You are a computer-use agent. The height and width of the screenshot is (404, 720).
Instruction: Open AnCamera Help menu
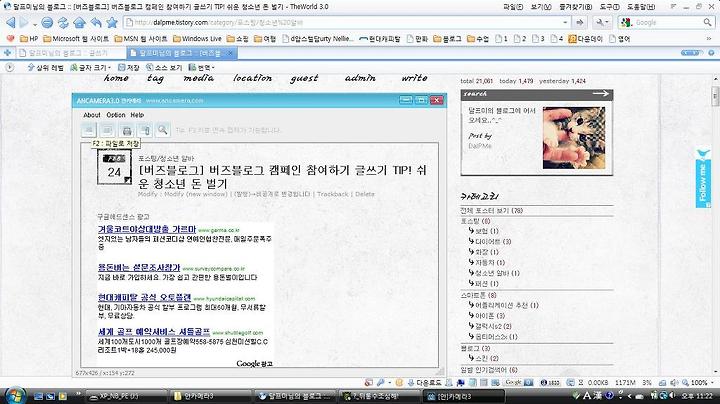[x=137, y=115]
